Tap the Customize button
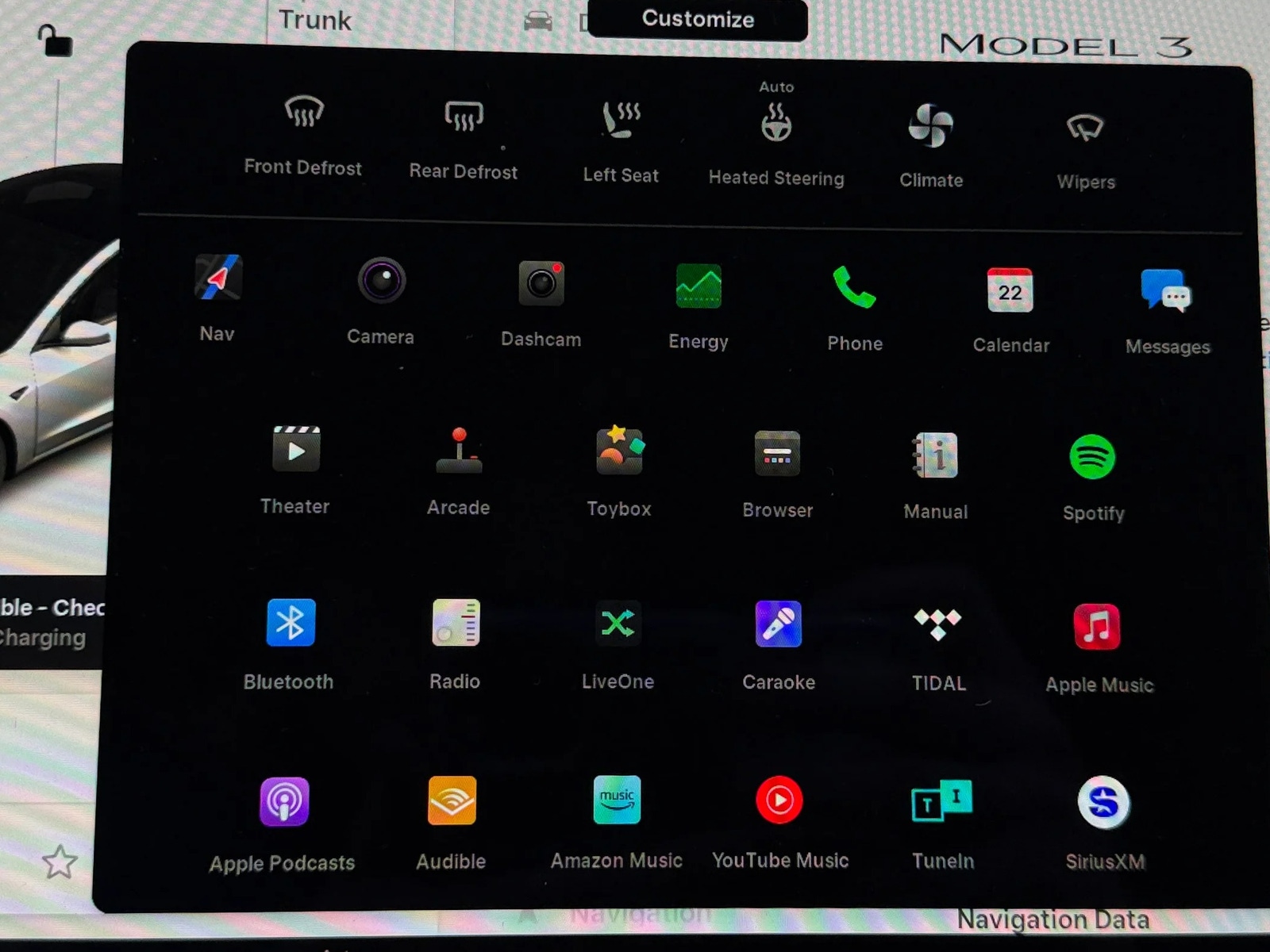The width and height of the screenshot is (1270, 952). pos(698,19)
